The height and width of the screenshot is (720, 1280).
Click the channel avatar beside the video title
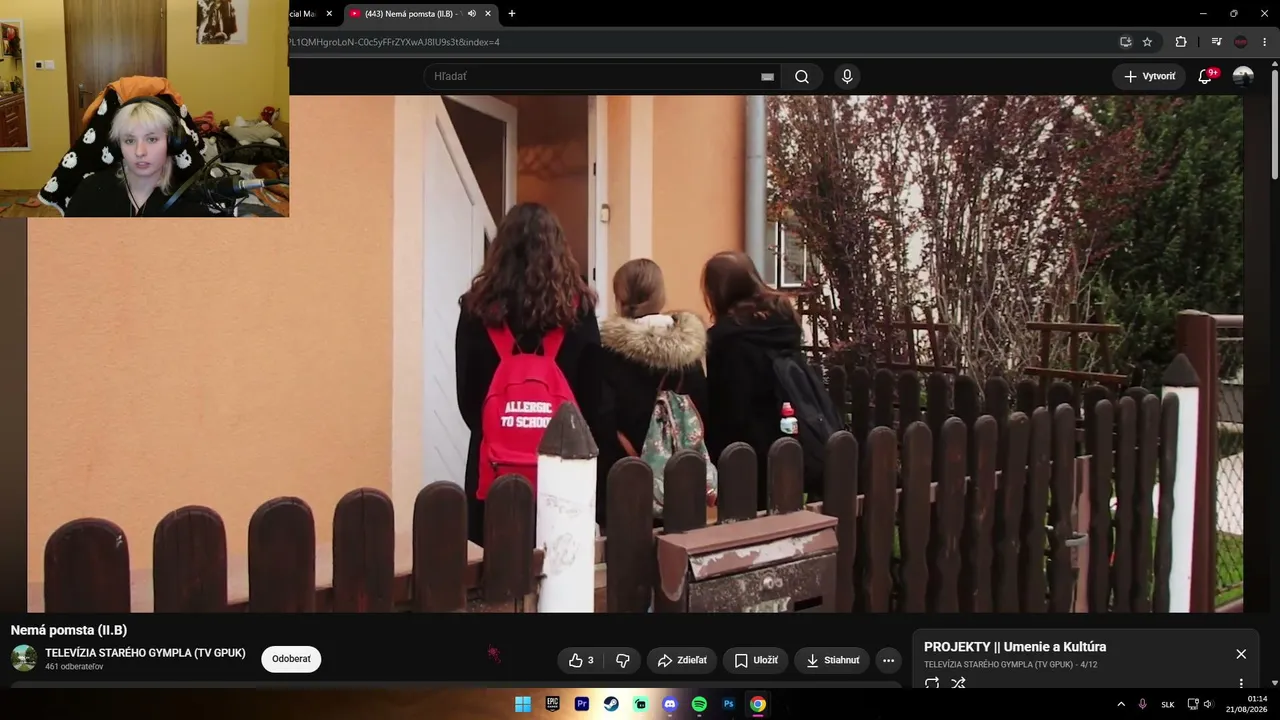coord(24,658)
